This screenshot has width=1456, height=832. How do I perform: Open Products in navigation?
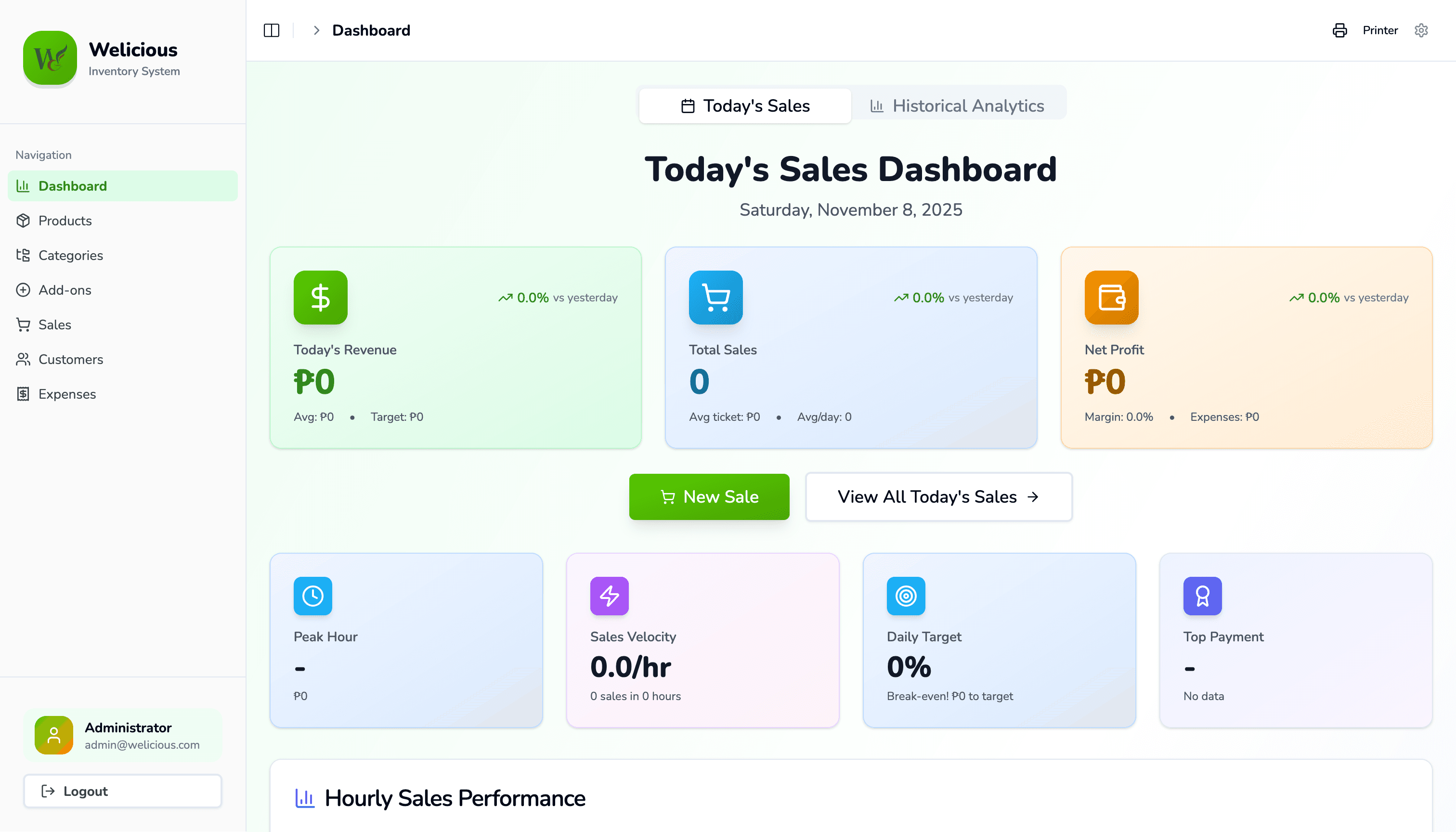click(x=65, y=221)
